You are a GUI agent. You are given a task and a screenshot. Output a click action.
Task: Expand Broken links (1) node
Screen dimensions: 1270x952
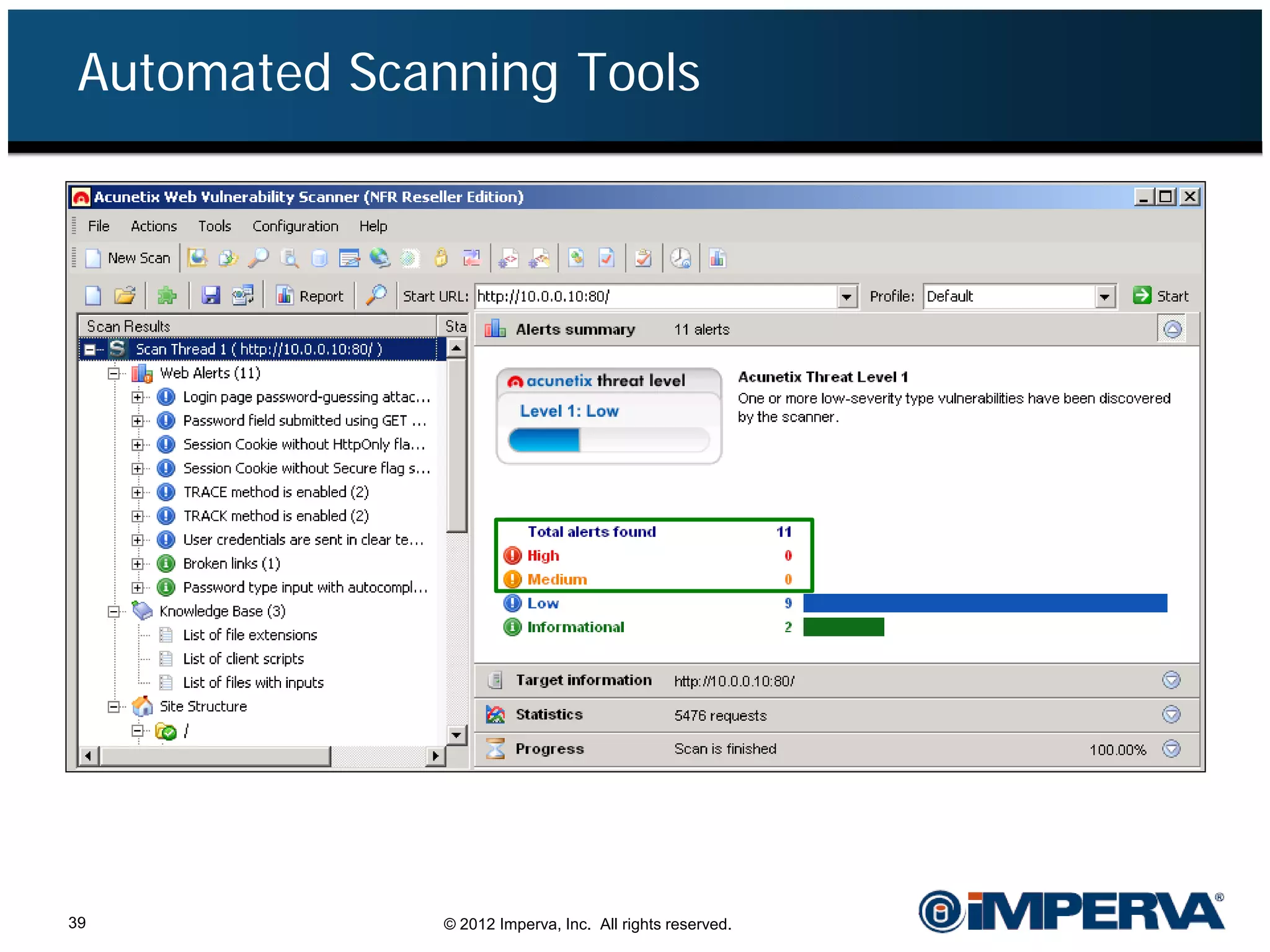tap(138, 564)
